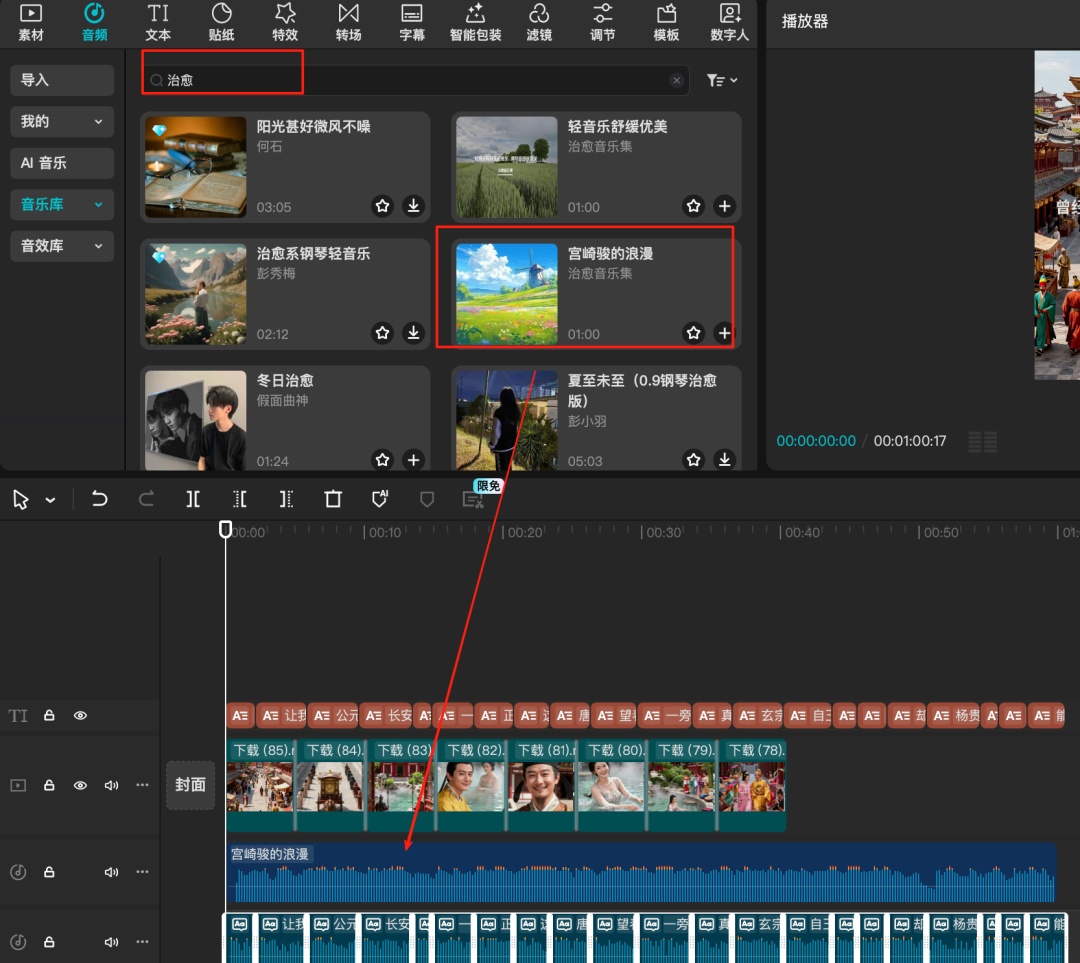Toggle visibility of the text track
This screenshot has width=1080, height=963.
coord(80,716)
